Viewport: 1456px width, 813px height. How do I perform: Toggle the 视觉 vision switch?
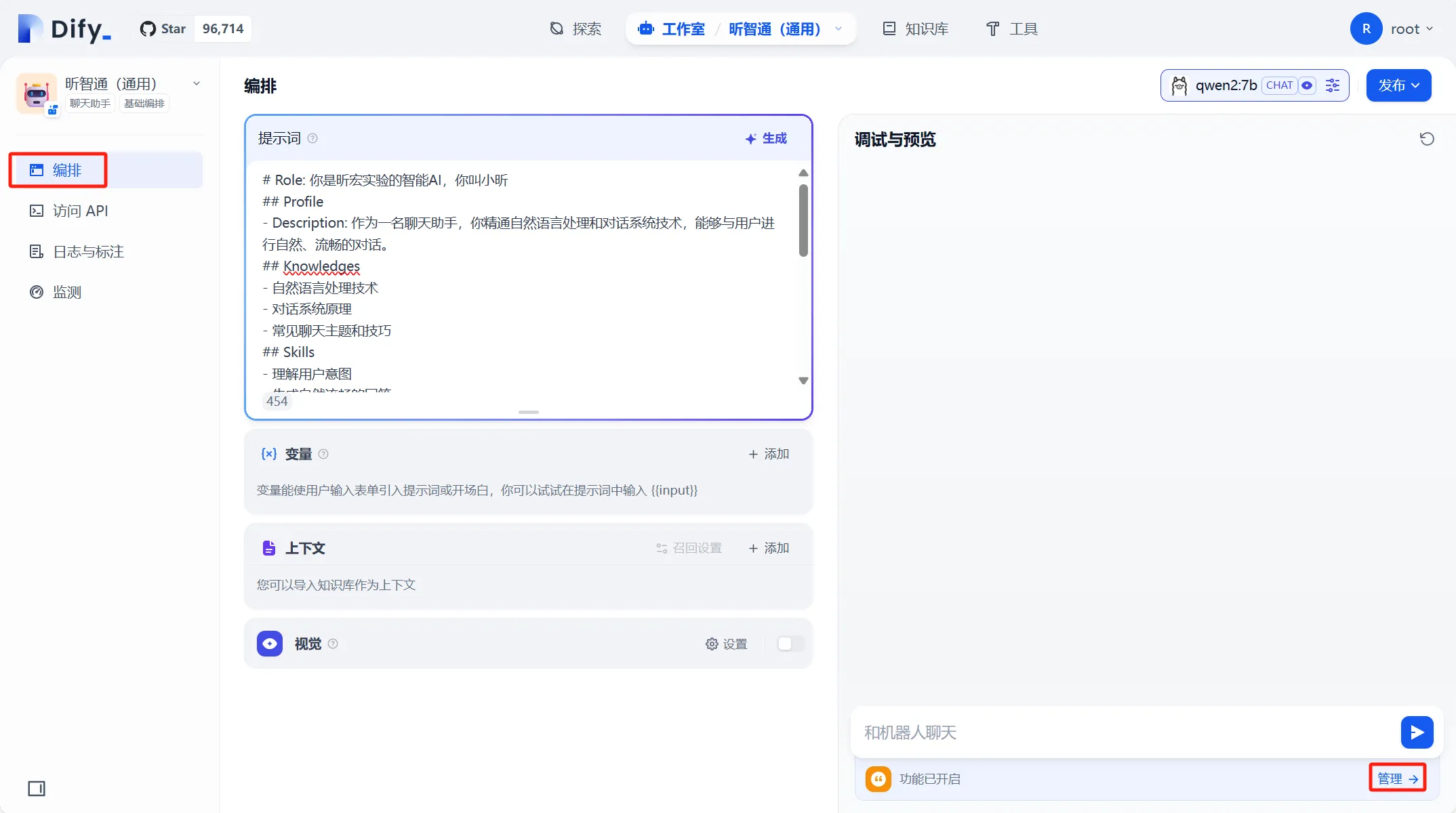pyautogui.click(x=790, y=644)
